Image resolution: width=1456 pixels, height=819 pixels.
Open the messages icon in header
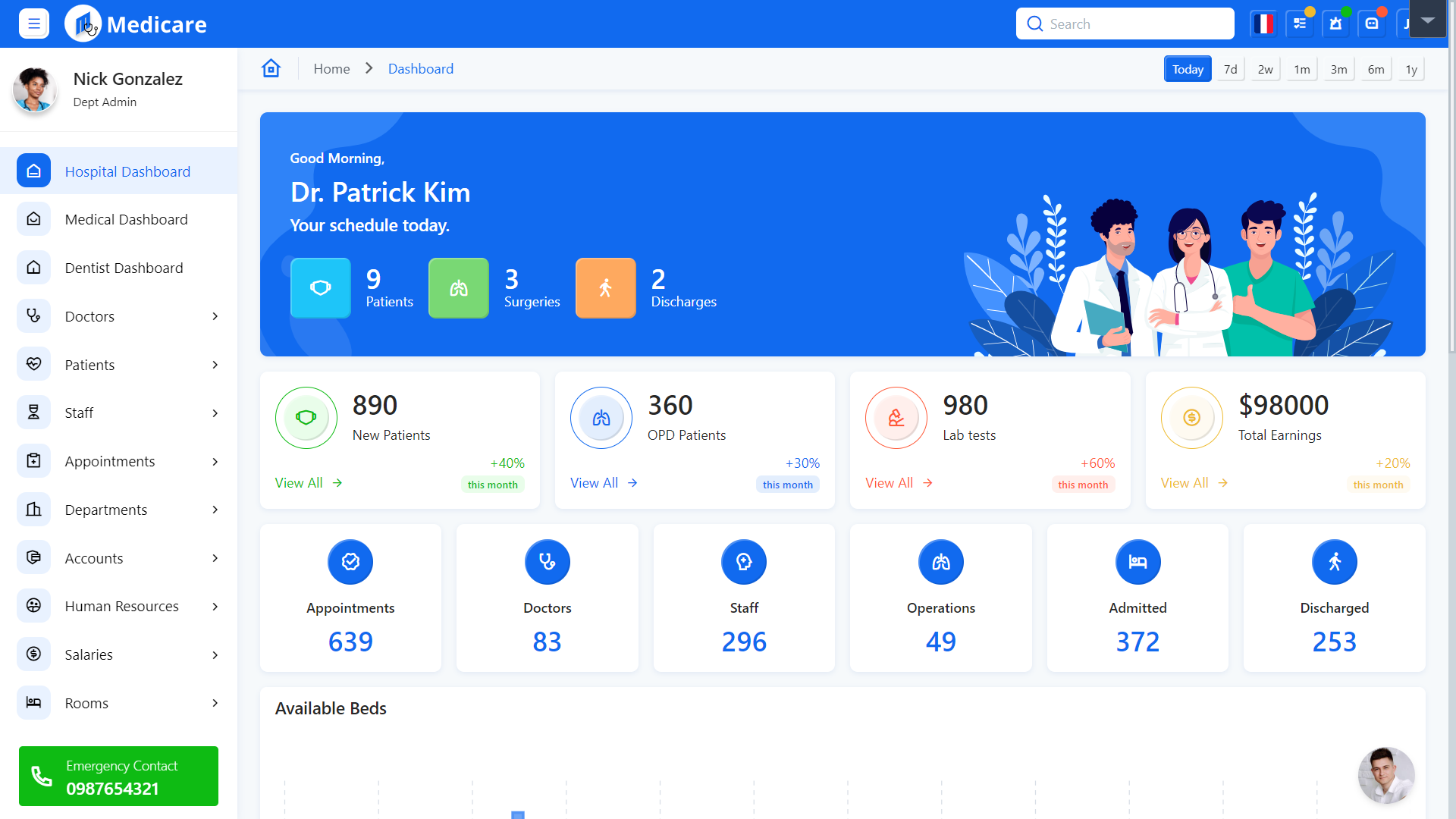(1372, 24)
